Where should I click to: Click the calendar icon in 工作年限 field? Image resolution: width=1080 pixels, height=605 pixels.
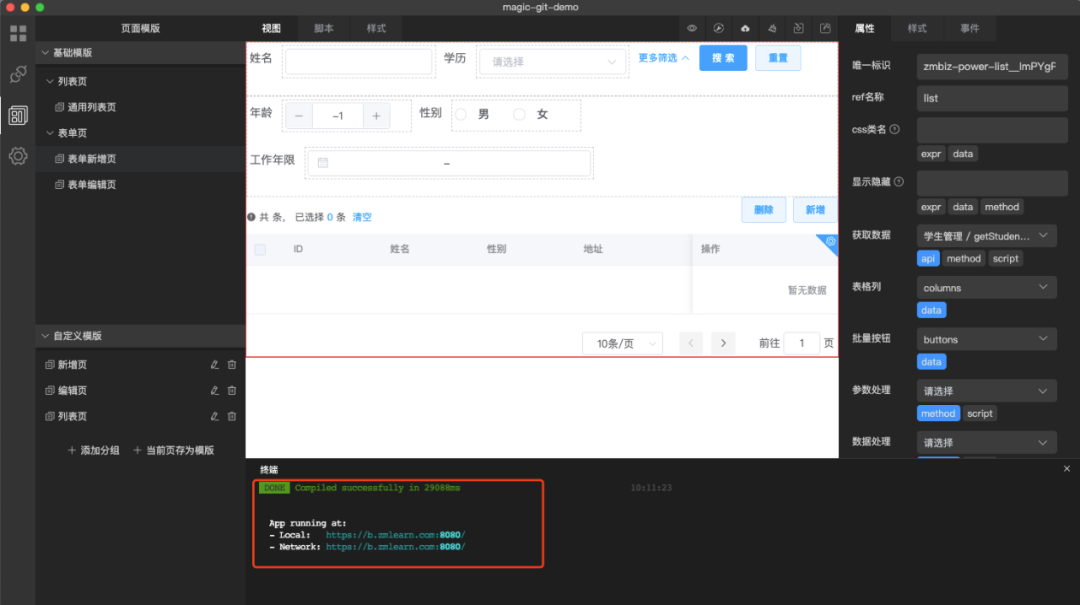[323, 163]
